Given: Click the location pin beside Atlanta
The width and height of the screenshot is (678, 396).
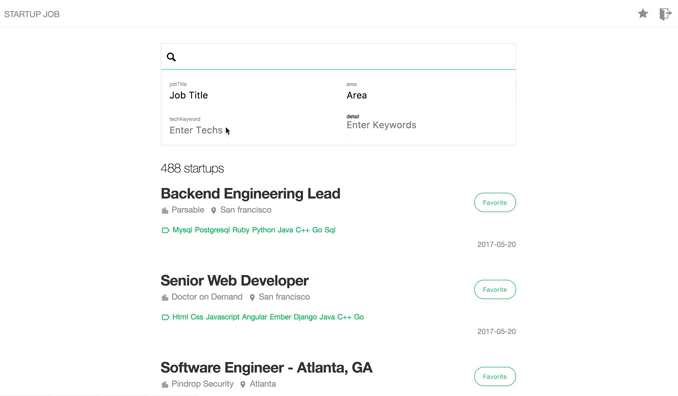Looking at the screenshot, I should [243, 384].
